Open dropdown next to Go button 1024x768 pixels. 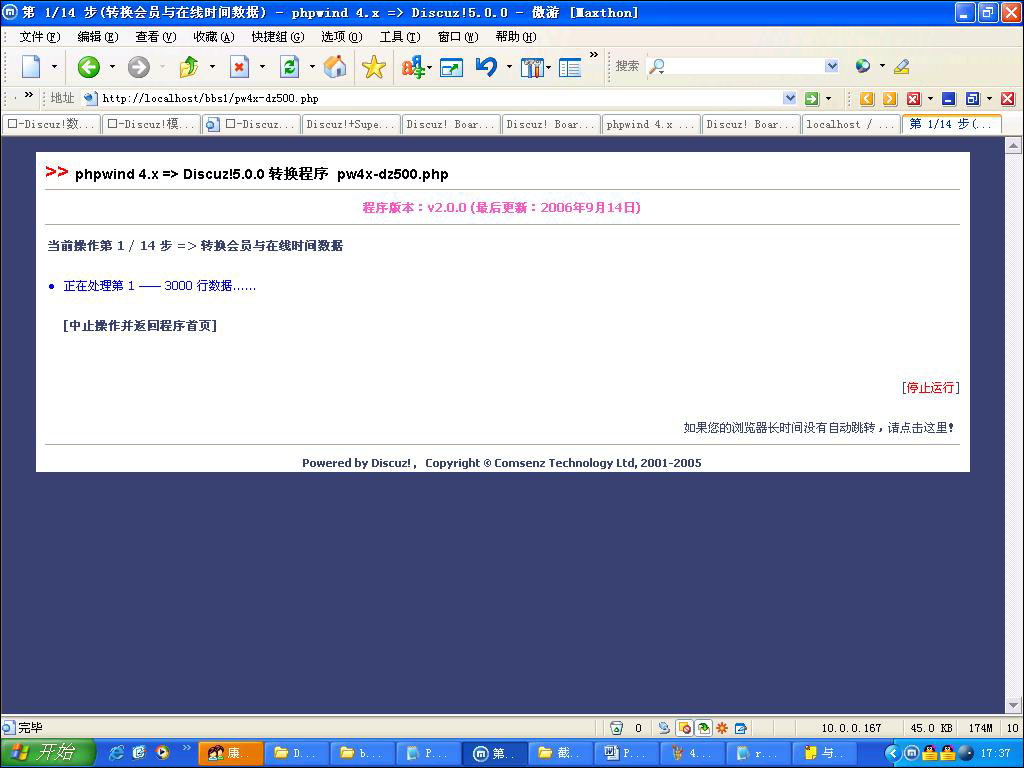pos(829,99)
